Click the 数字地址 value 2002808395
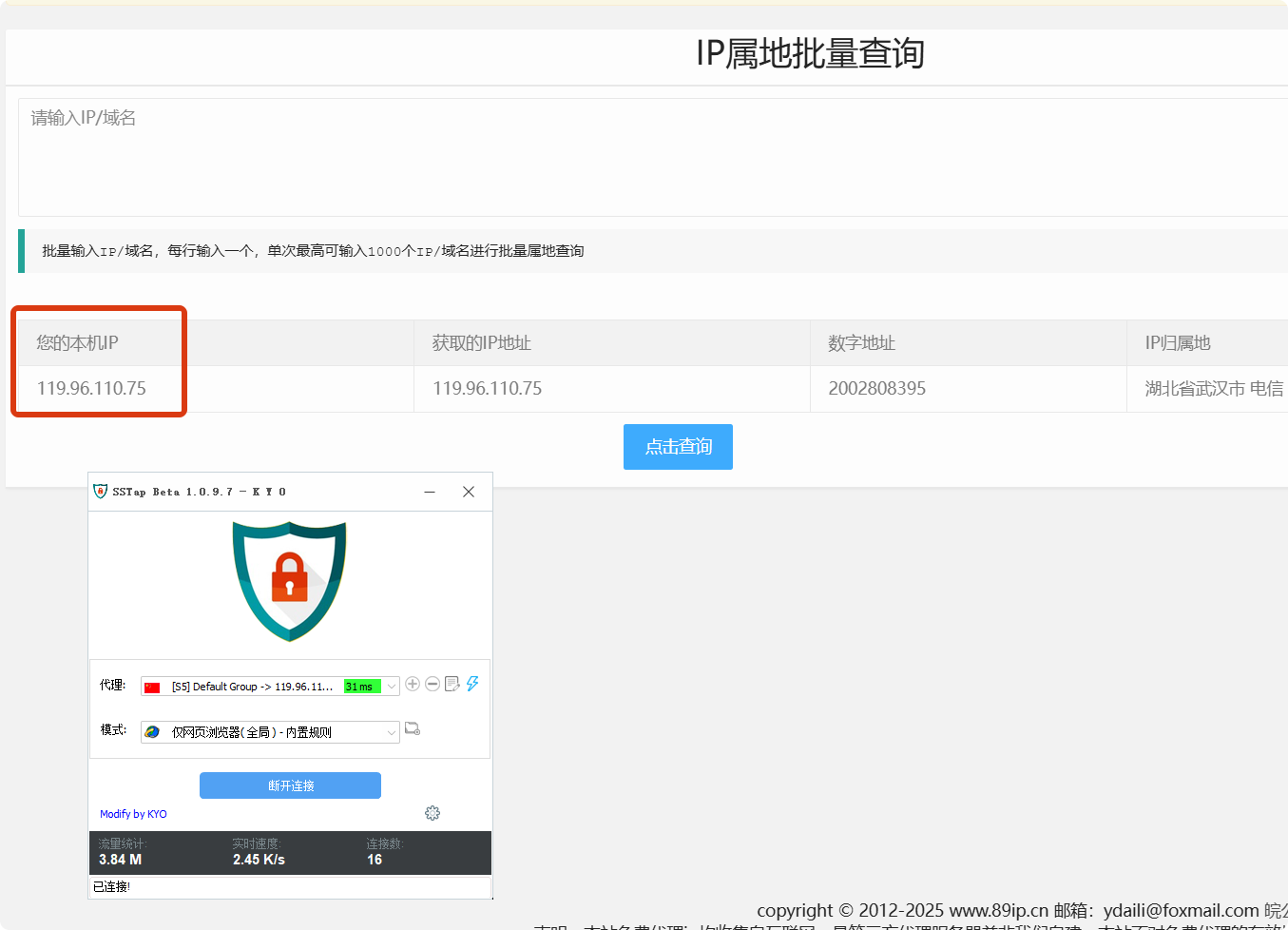 coord(876,389)
